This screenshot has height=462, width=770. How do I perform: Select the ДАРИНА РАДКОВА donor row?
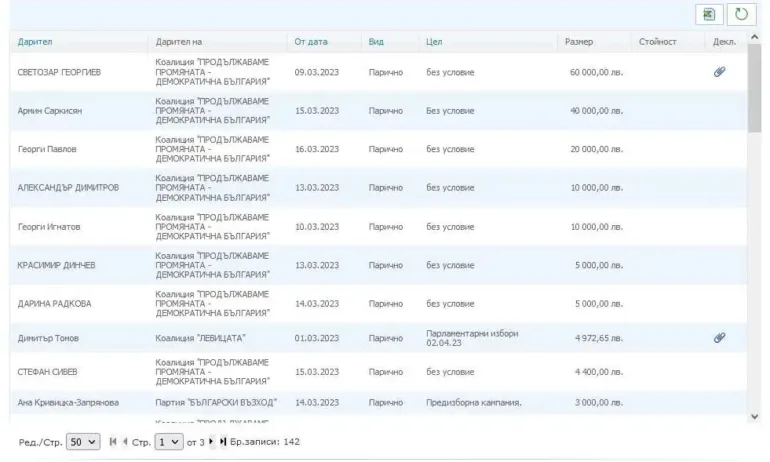tap(52, 303)
